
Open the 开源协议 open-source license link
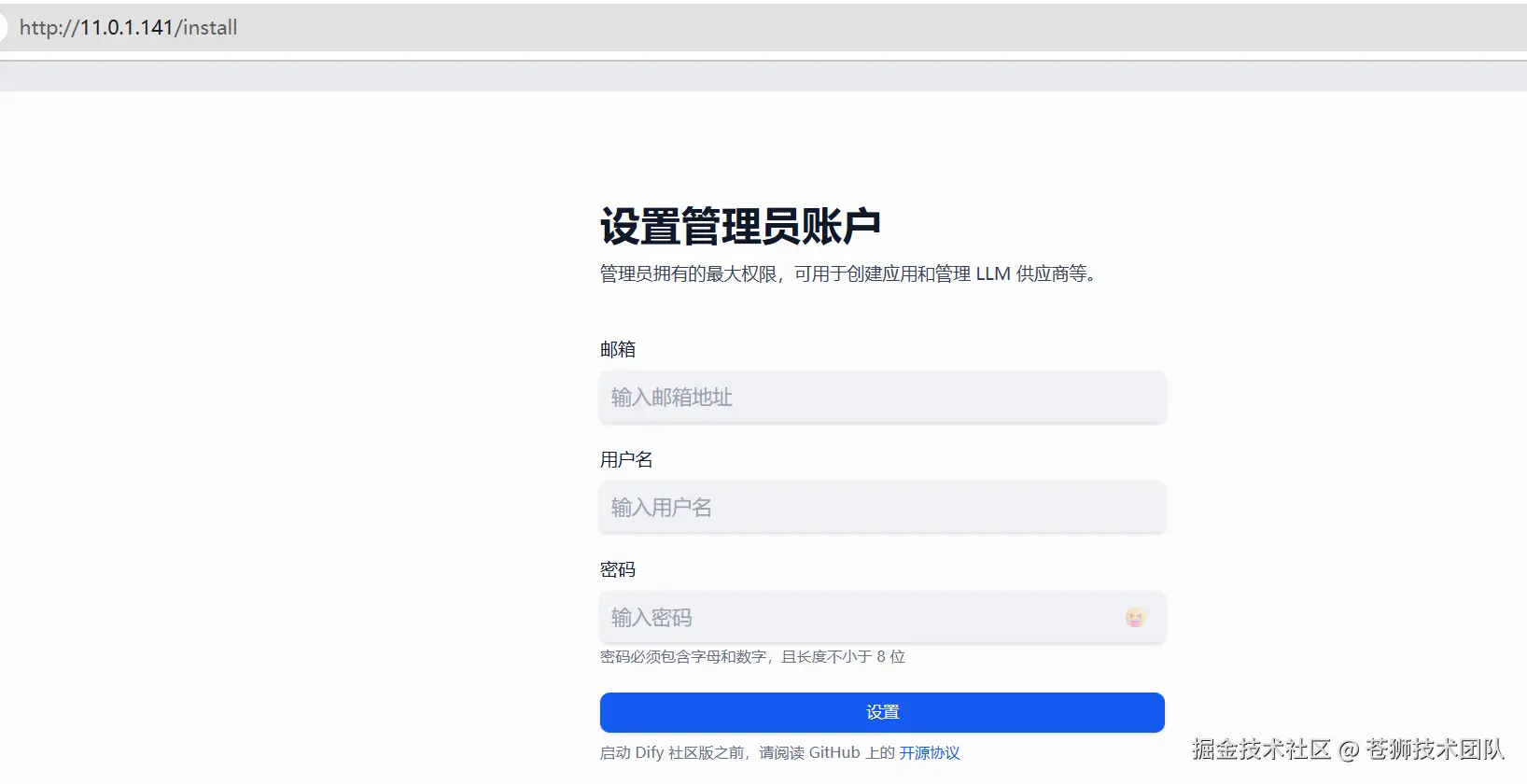coord(930,752)
